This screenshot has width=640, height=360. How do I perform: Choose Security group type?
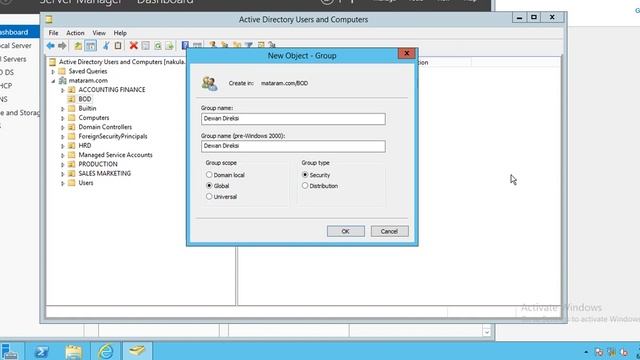[x=305, y=175]
